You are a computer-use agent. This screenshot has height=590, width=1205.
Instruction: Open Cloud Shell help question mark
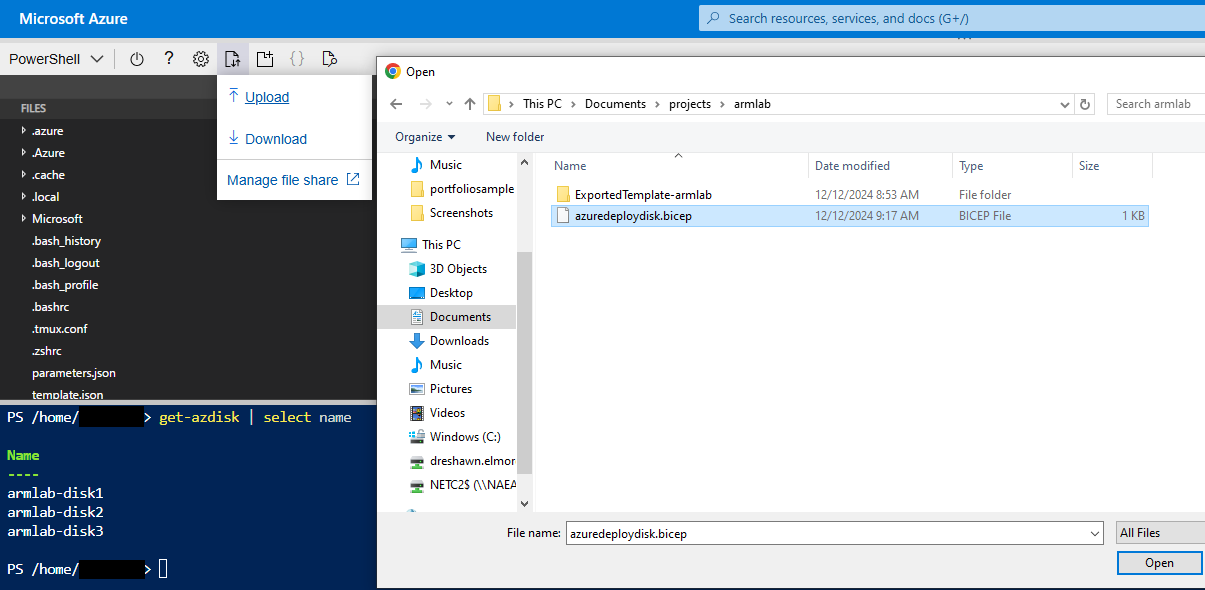click(x=169, y=59)
